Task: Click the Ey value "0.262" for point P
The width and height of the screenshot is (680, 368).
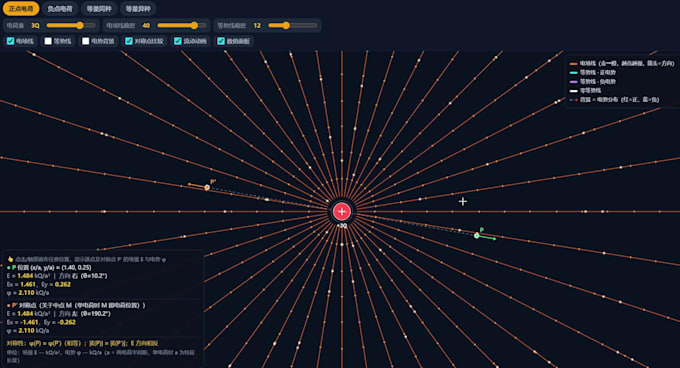Action: pos(63,284)
